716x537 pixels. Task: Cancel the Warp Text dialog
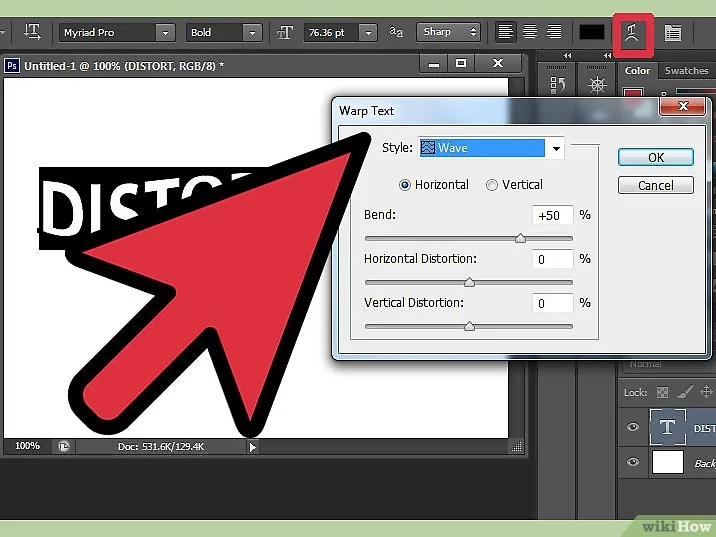coord(655,185)
